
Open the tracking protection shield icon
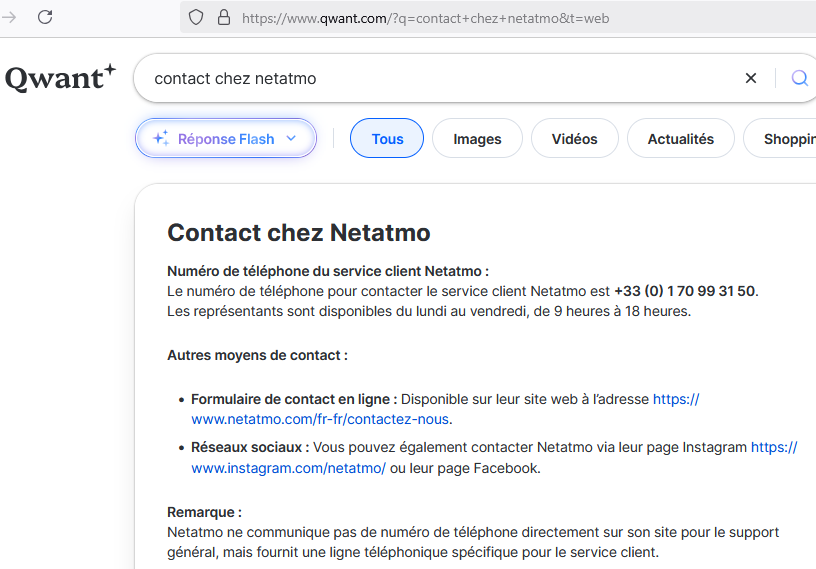pyautogui.click(x=196, y=18)
